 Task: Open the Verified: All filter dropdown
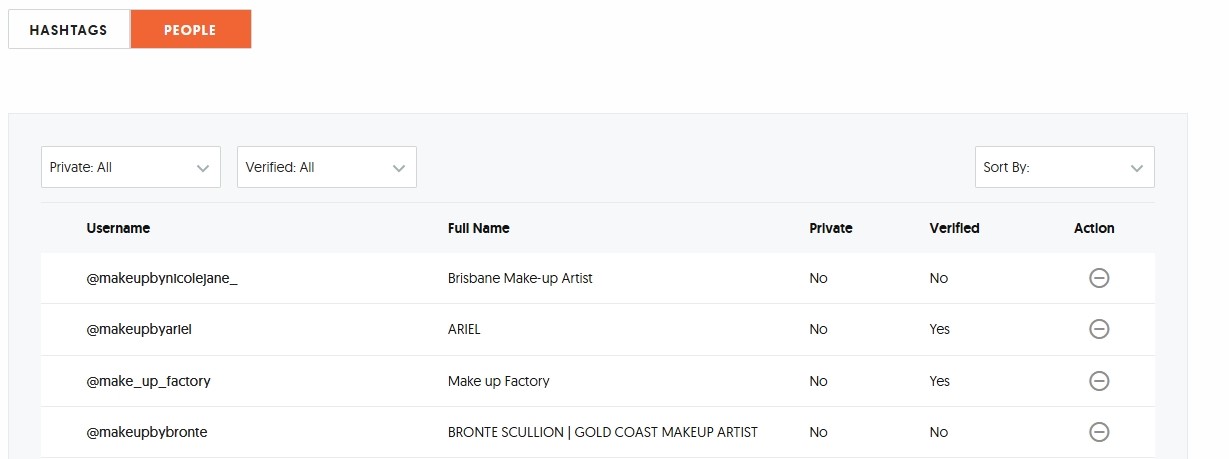(327, 167)
